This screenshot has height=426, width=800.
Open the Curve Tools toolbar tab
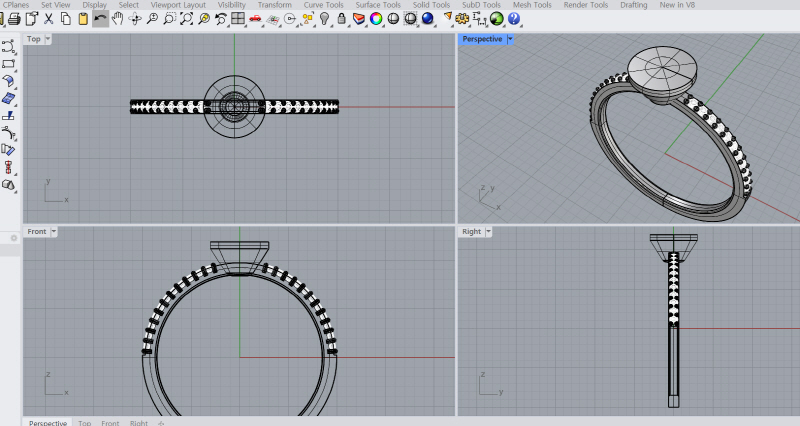pyautogui.click(x=323, y=5)
